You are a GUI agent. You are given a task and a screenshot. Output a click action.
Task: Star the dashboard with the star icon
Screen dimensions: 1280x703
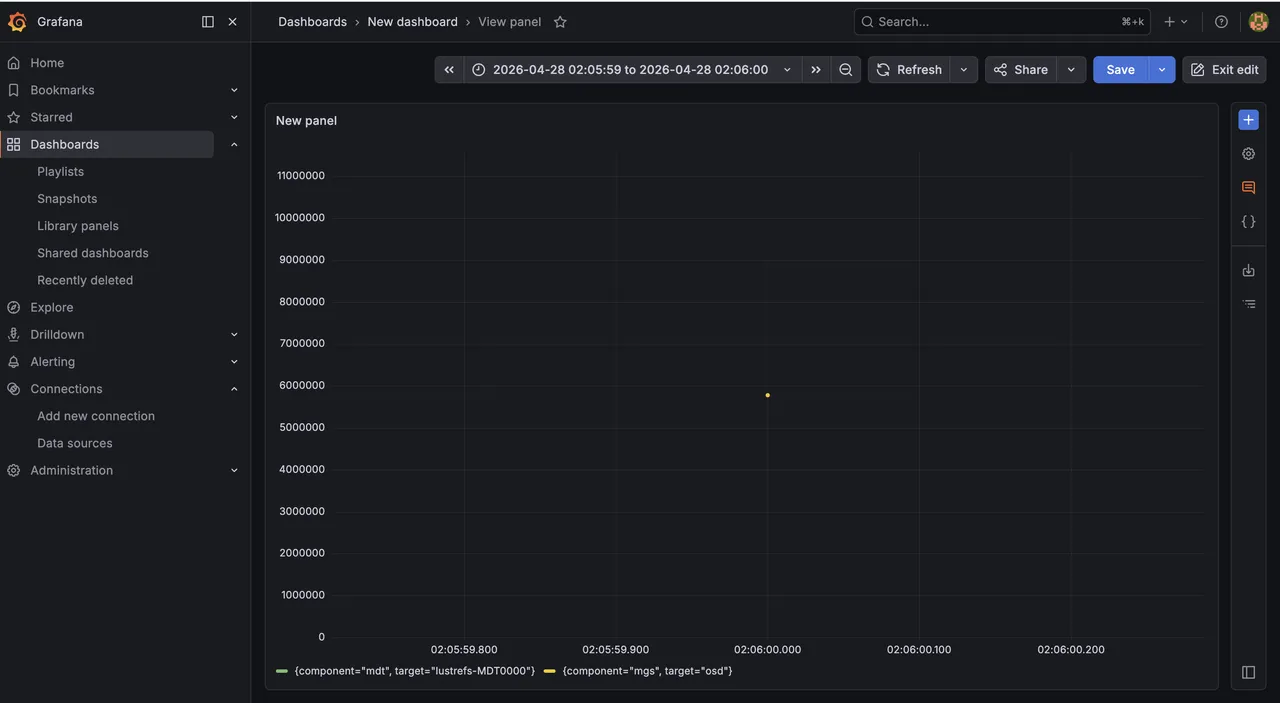point(560,21)
